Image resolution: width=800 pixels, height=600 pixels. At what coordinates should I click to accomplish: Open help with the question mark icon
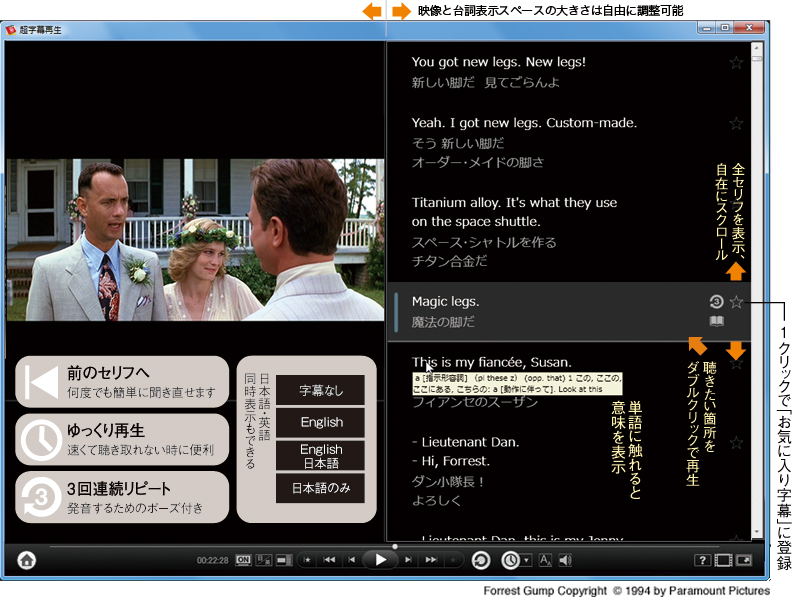702,560
